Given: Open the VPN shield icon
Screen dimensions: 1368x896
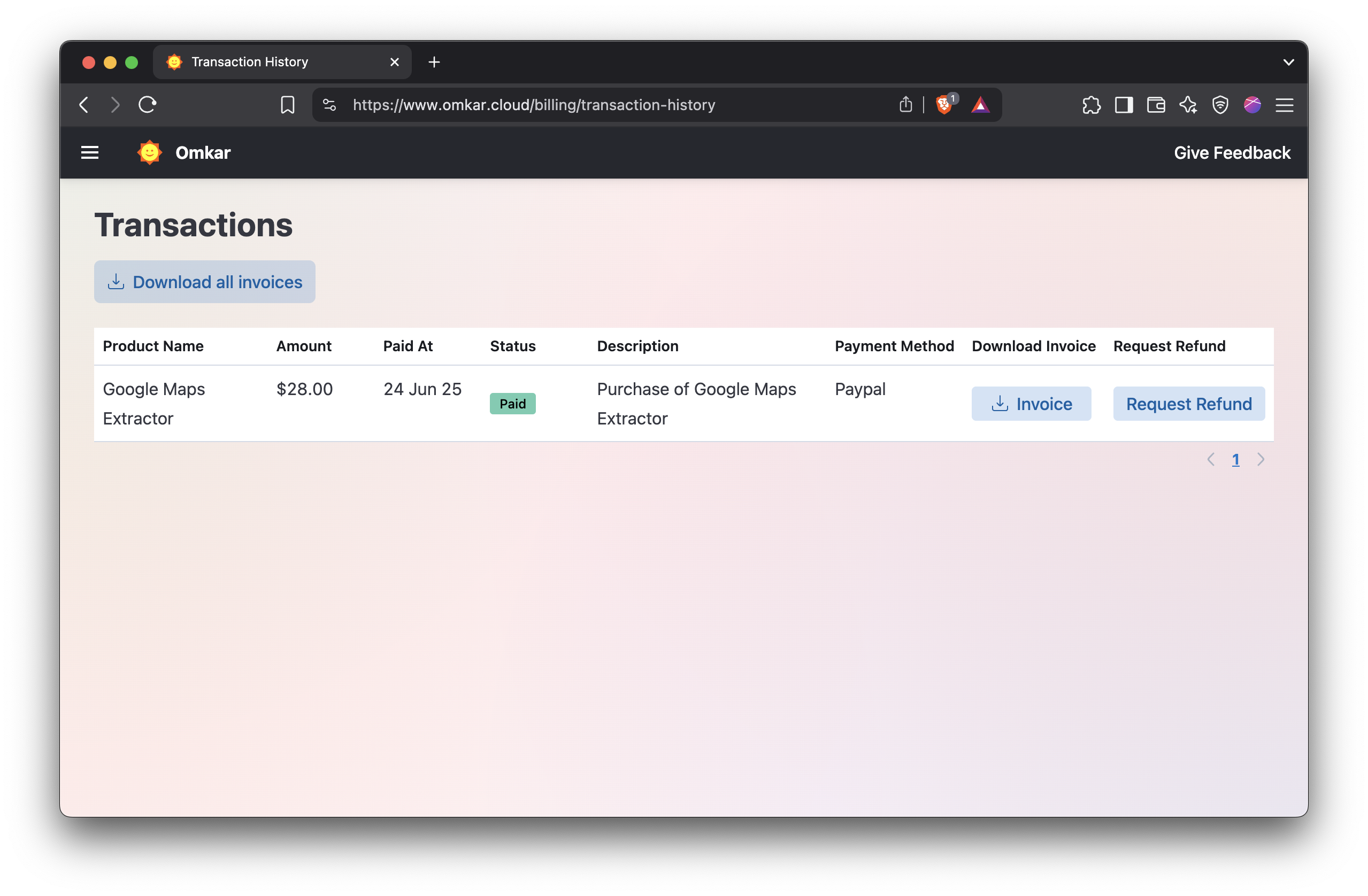Looking at the screenshot, I should (x=1220, y=105).
